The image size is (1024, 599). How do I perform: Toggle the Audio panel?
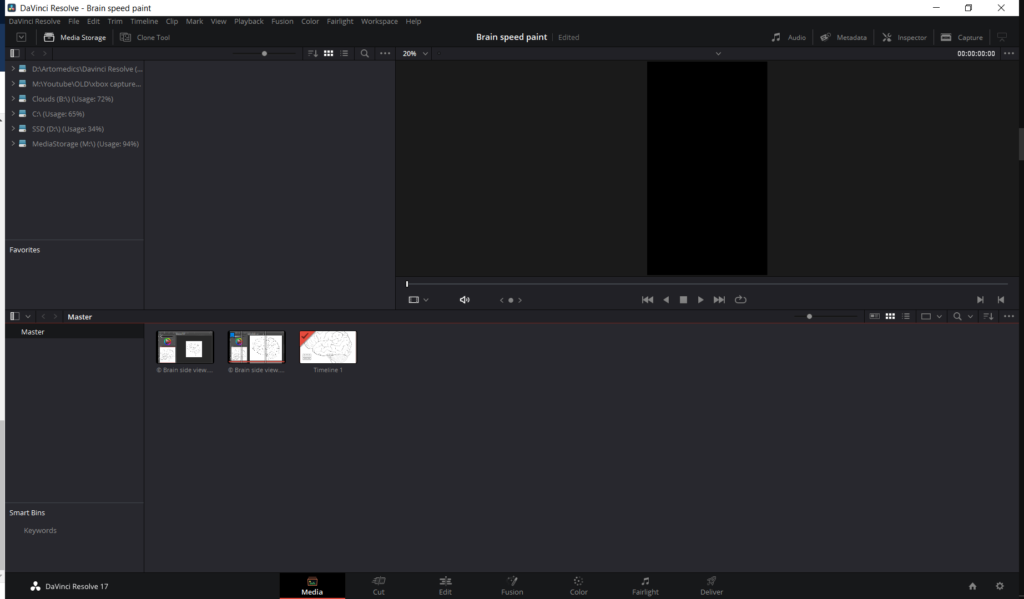(789, 37)
